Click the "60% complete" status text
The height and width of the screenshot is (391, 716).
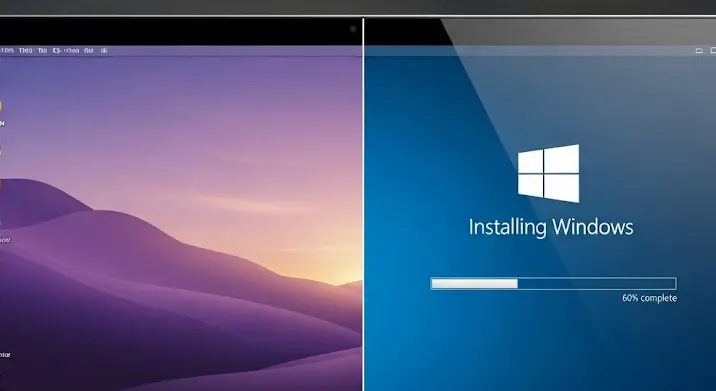649,298
